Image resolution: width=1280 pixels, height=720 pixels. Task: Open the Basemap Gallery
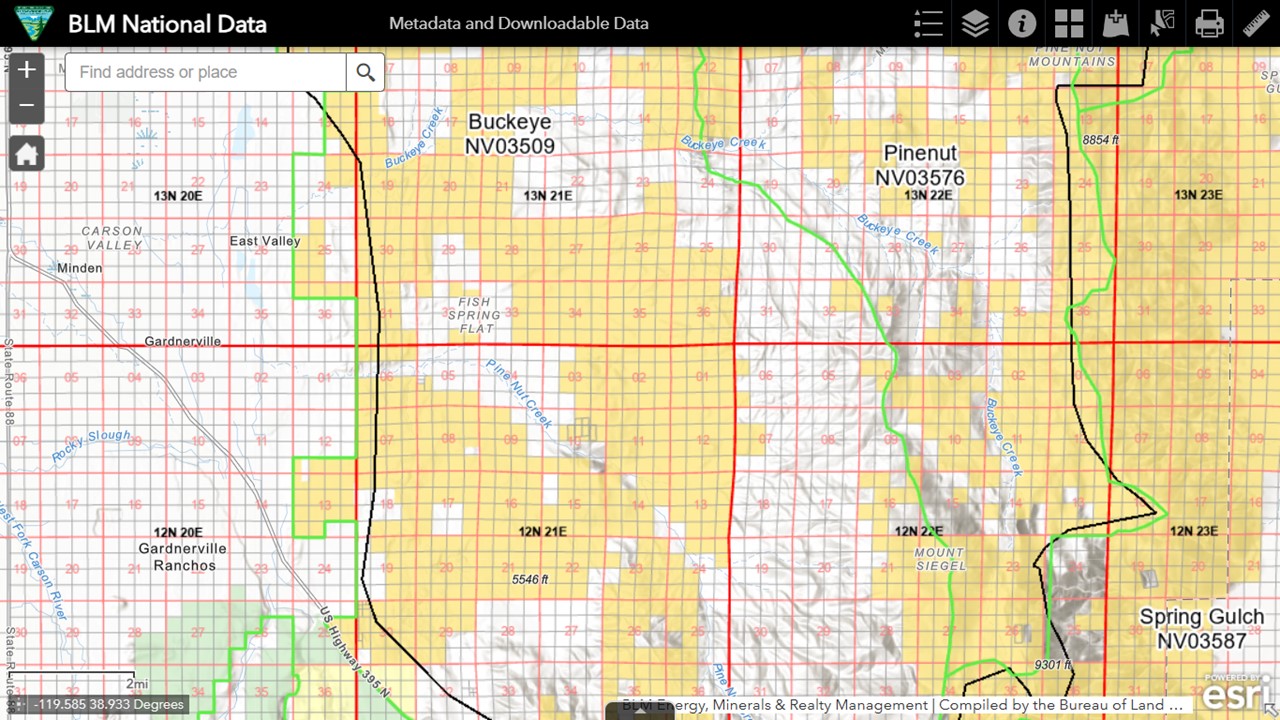pyautogui.click(x=1069, y=24)
